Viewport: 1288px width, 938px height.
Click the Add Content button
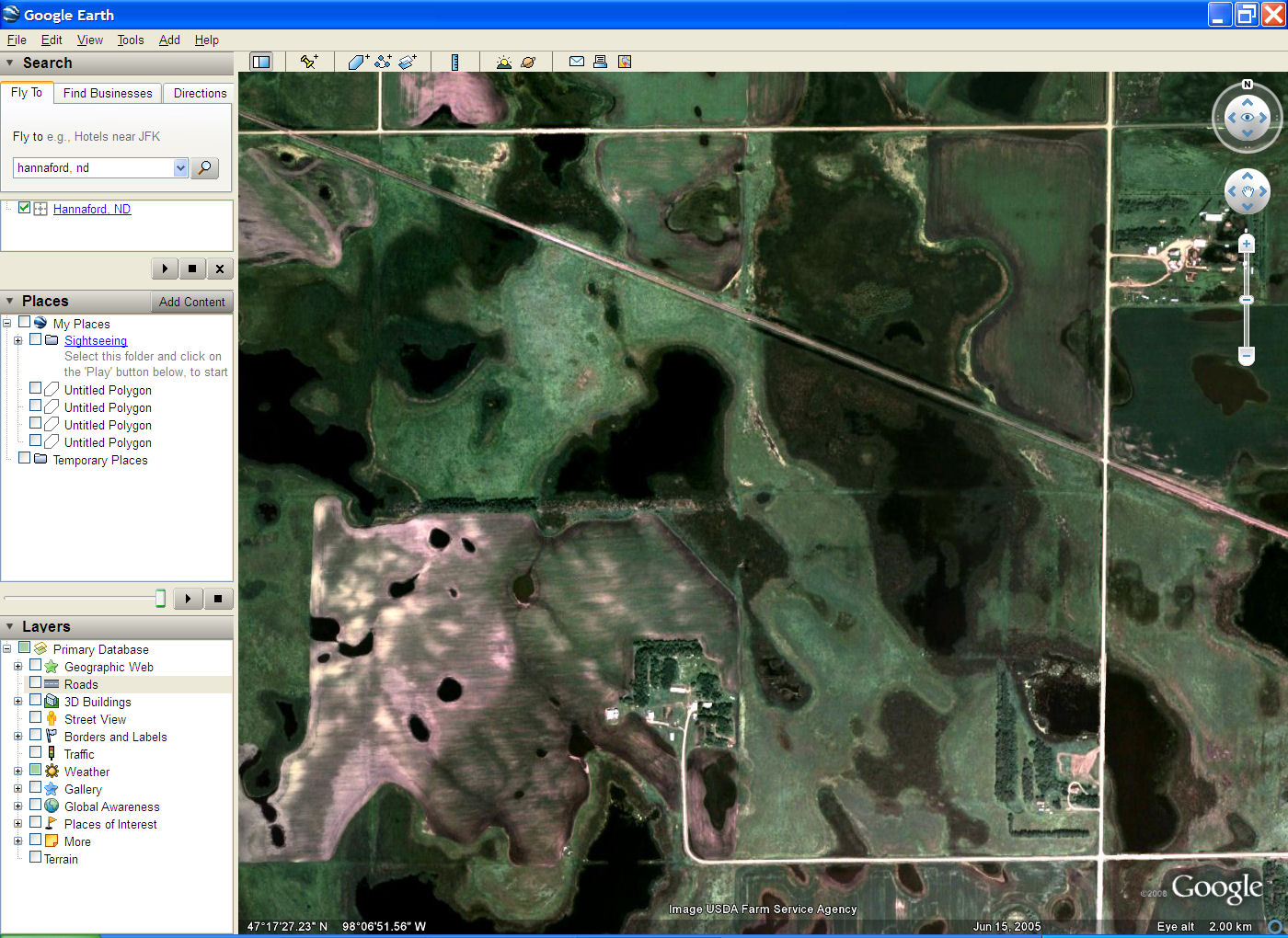coord(191,302)
